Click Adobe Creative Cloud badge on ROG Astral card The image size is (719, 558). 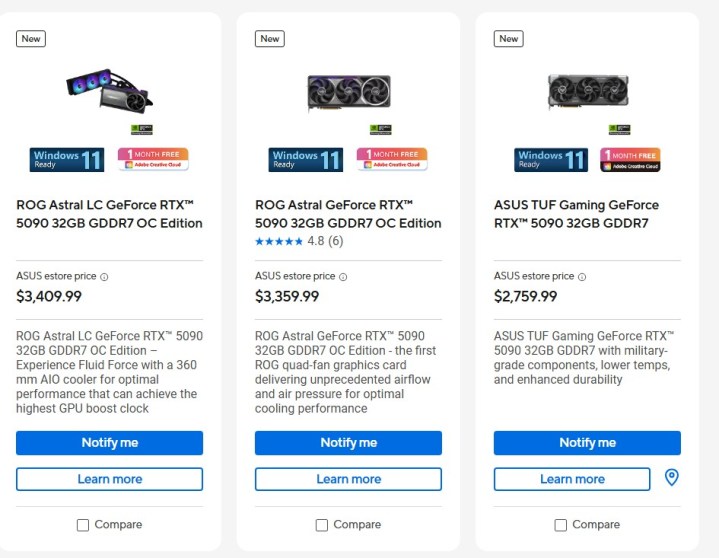coord(391,159)
